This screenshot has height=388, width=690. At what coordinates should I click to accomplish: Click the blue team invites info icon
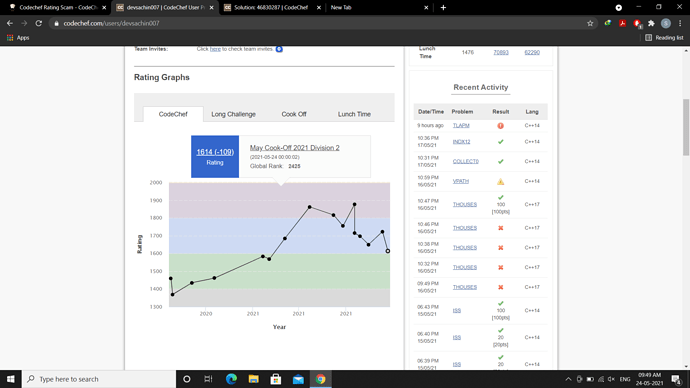tap(279, 49)
